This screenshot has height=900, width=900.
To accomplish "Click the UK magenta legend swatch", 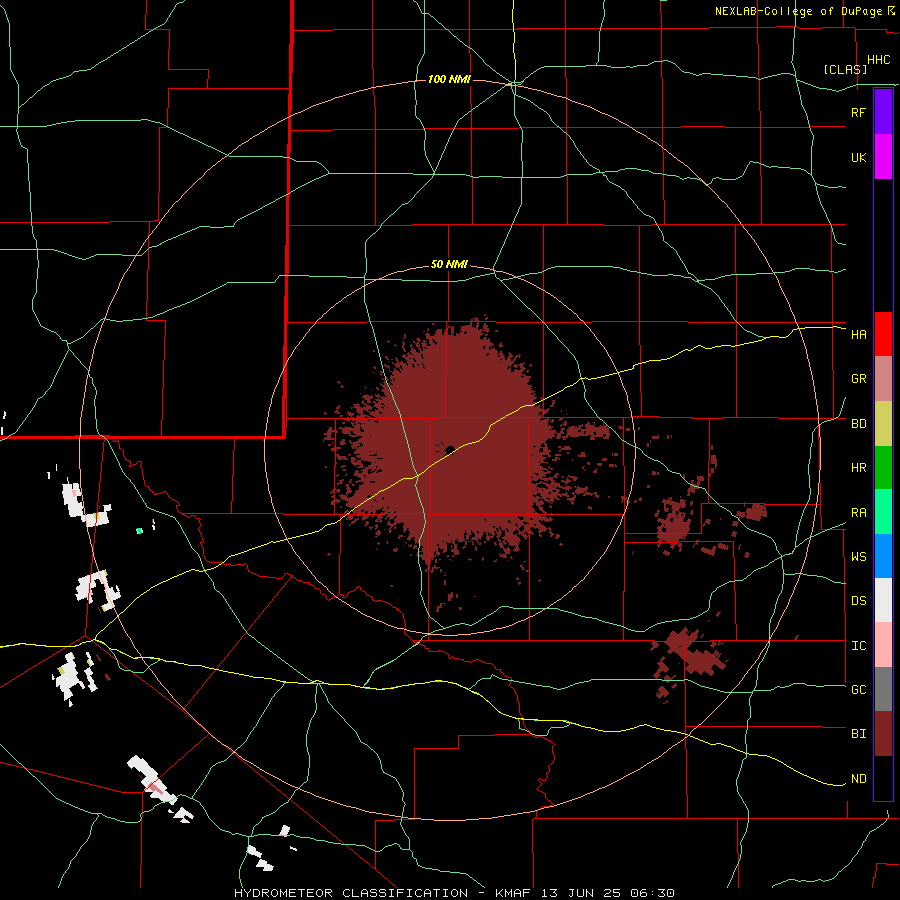I will [x=883, y=157].
